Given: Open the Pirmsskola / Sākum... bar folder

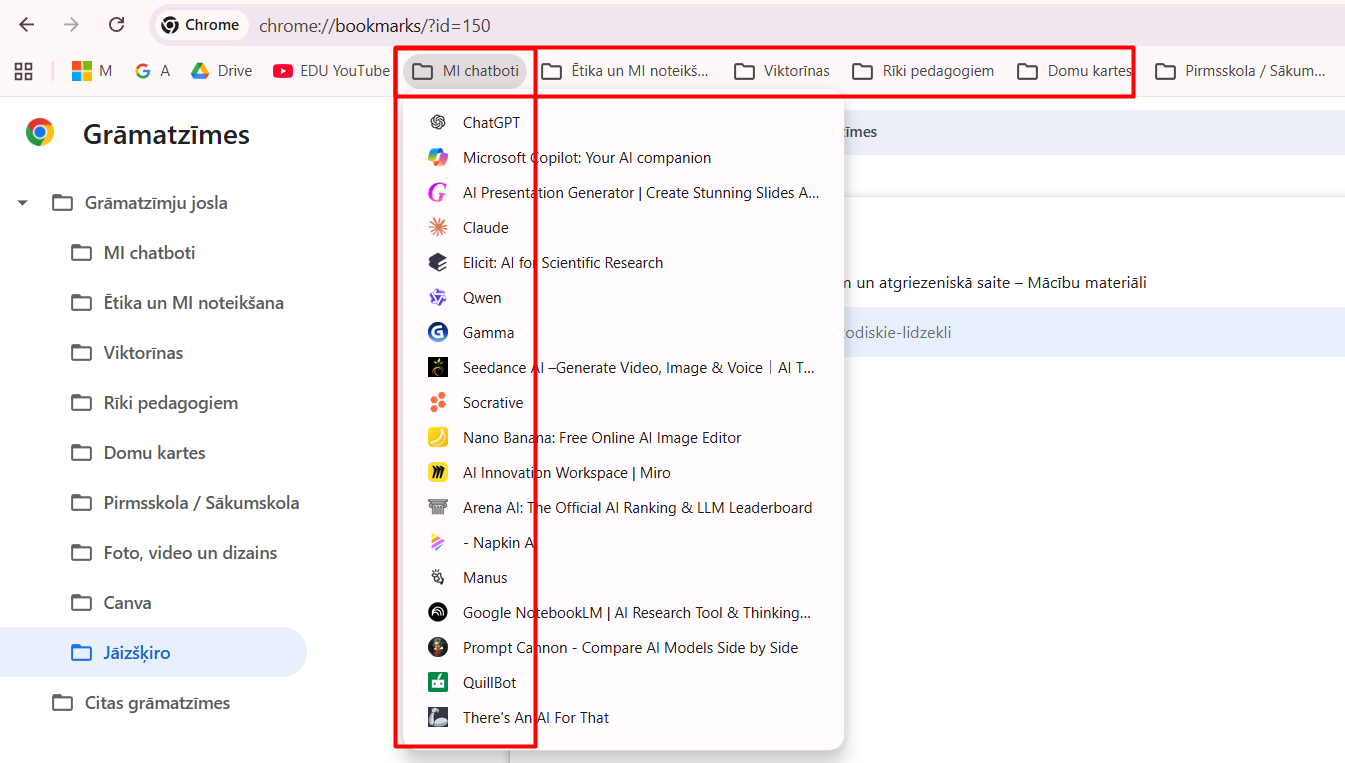Looking at the screenshot, I should (1240, 71).
